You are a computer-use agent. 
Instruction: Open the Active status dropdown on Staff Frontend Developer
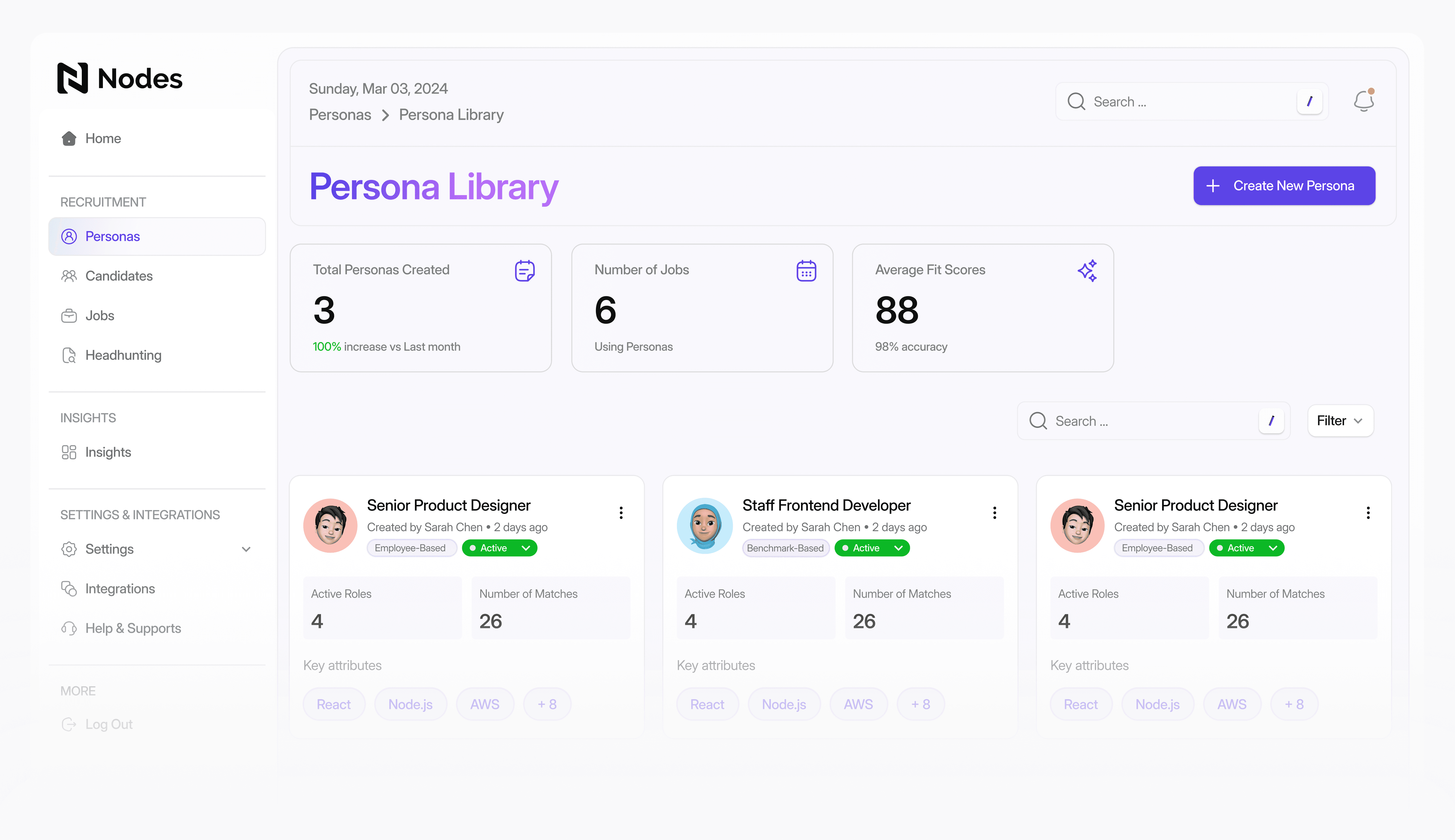tap(872, 548)
